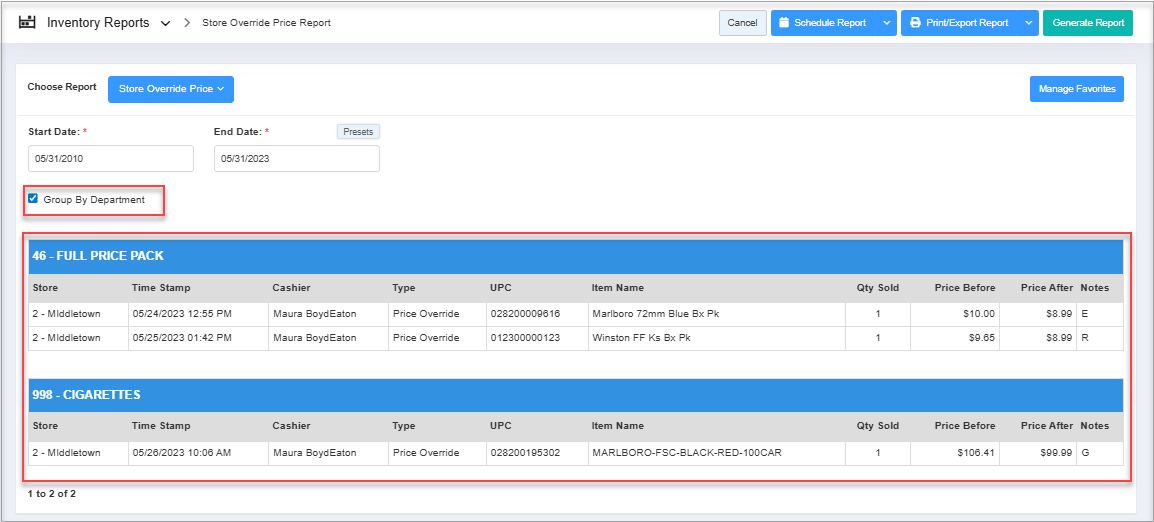Click the End Date input field
Image resolution: width=1154 pixels, height=522 pixels.
tap(296, 158)
